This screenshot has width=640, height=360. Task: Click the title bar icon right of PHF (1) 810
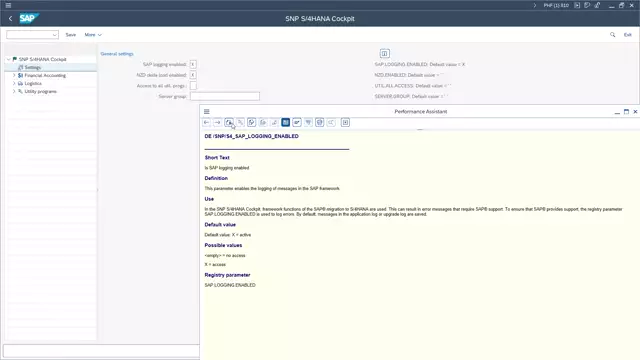[x=577, y=5]
